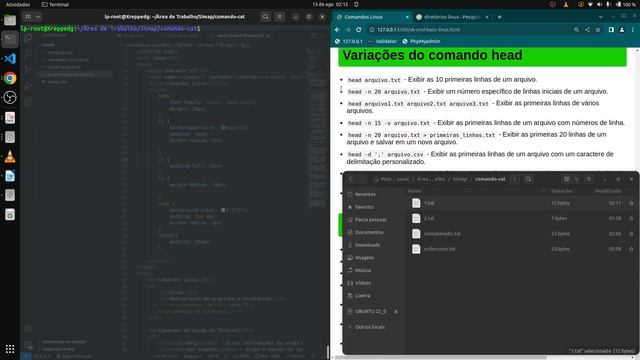640x360 pixels.
Task: Close the Comandos Linux tab
Action: [407, 17]
